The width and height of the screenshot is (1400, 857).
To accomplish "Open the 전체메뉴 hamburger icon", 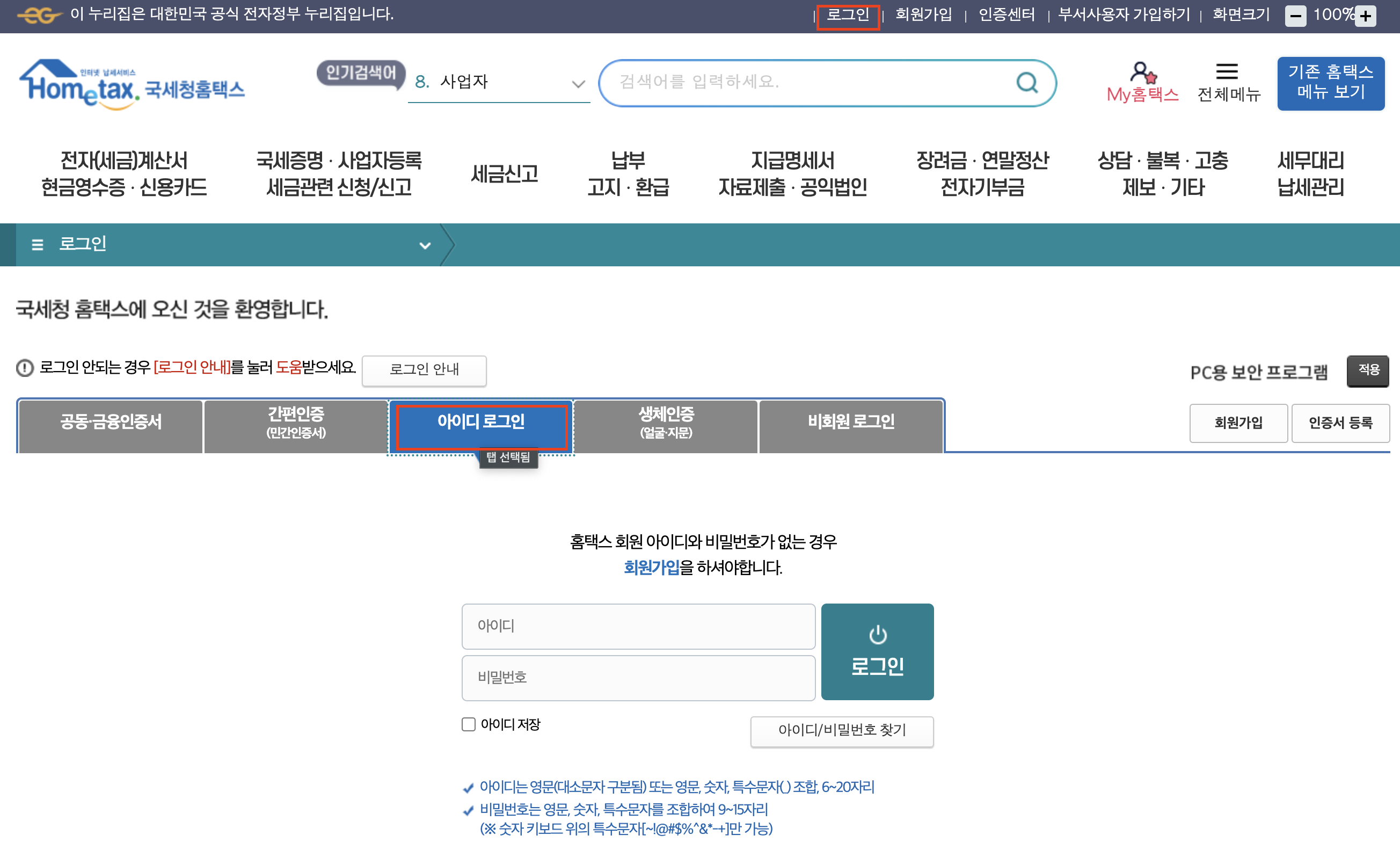I will pos(1227,71).
